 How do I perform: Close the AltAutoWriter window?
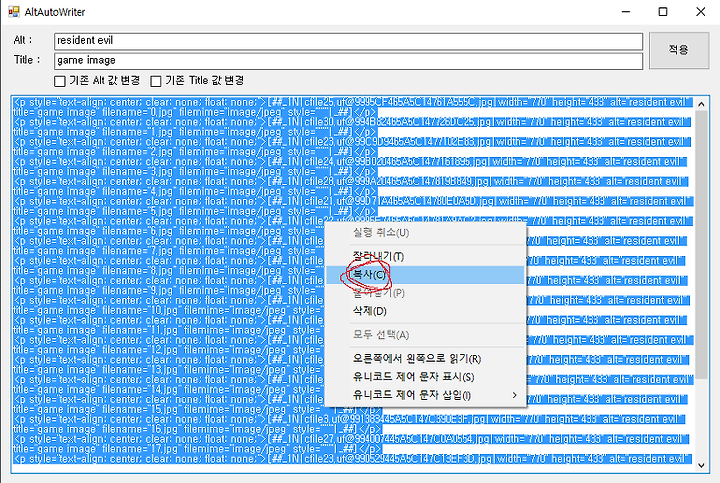point(700,12)
